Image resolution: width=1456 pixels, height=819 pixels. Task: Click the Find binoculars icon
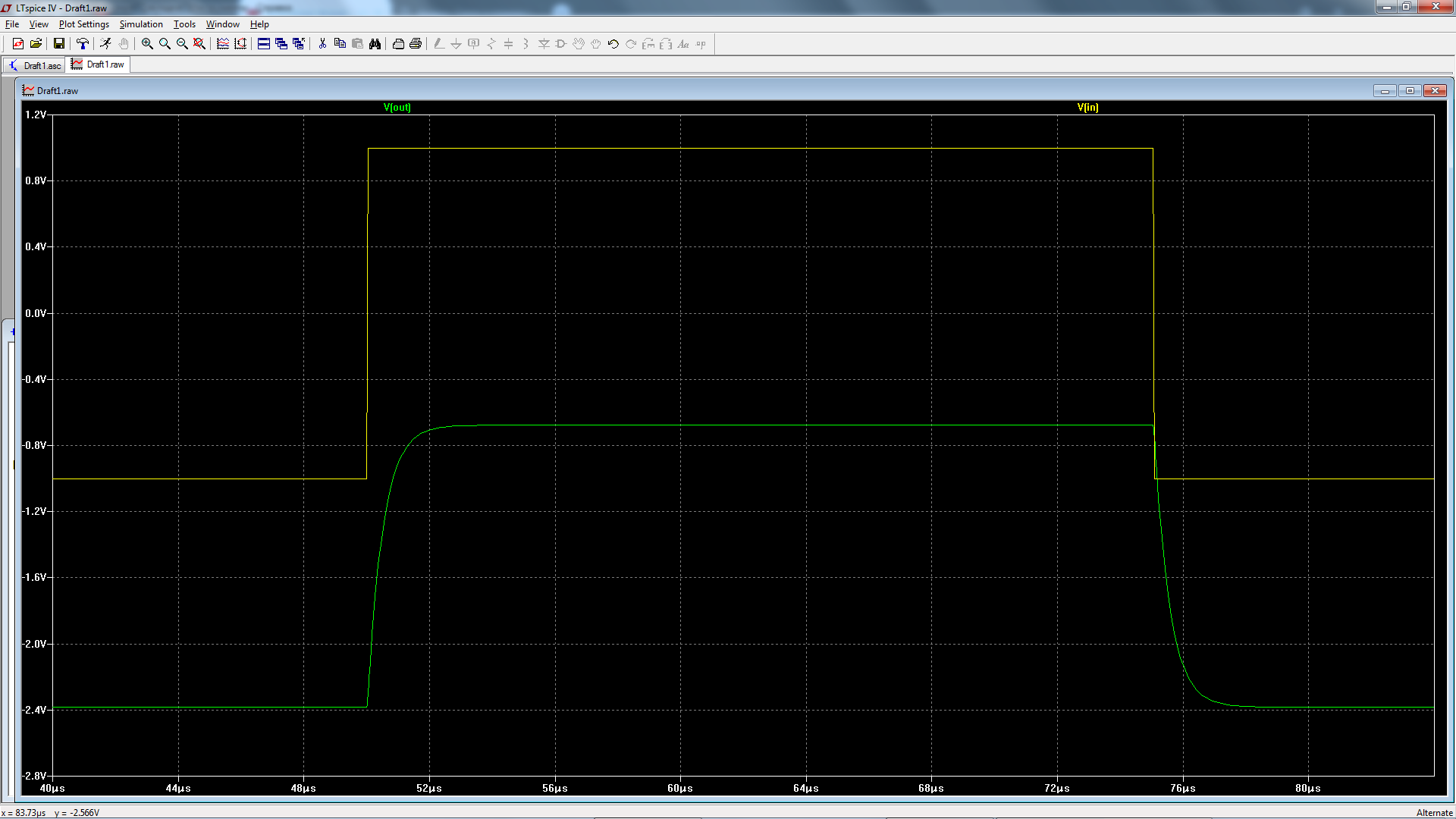coord(375,44)
